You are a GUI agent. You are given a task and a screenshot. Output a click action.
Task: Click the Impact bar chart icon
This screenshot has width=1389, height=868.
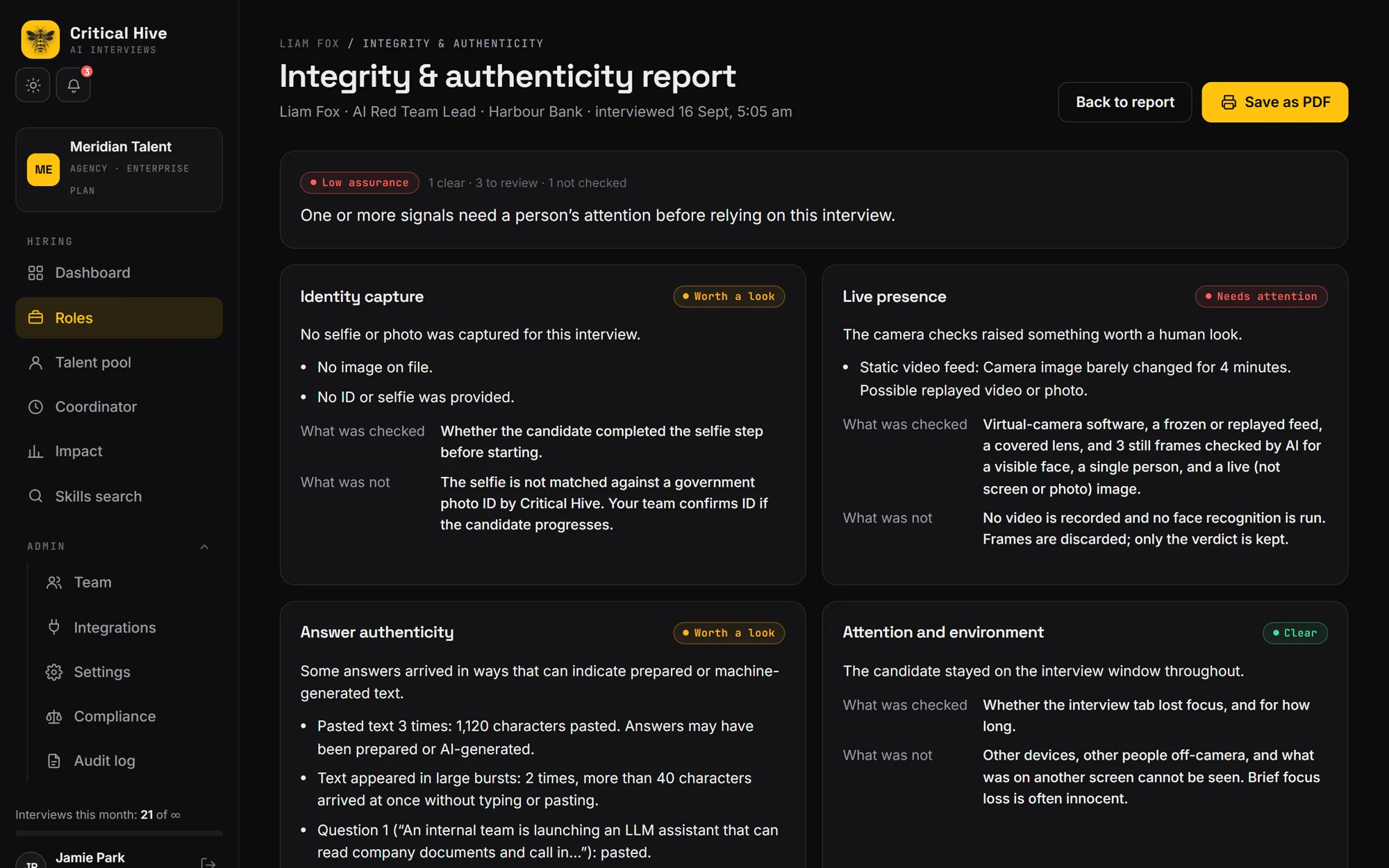click(35, 451)
